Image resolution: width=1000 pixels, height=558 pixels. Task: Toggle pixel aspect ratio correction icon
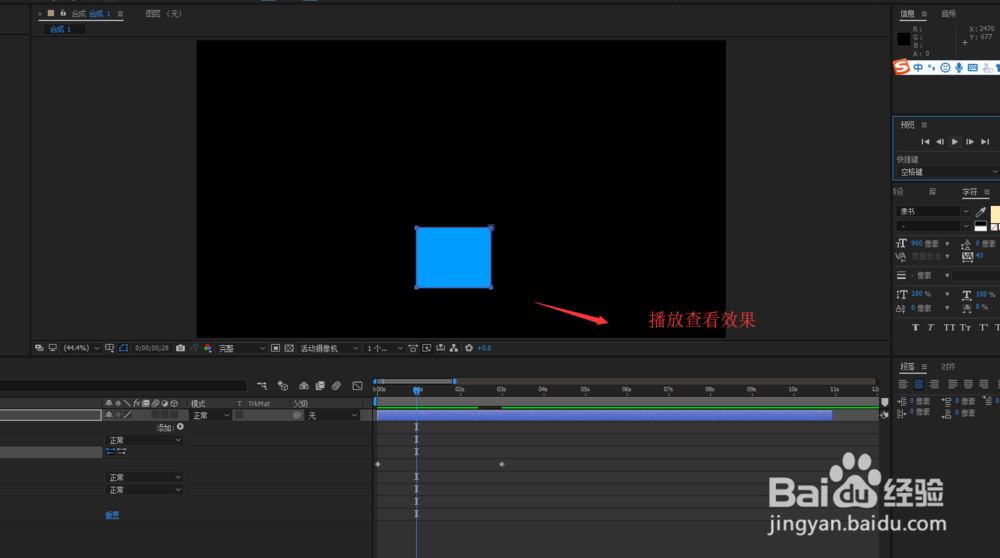(413, 348)
